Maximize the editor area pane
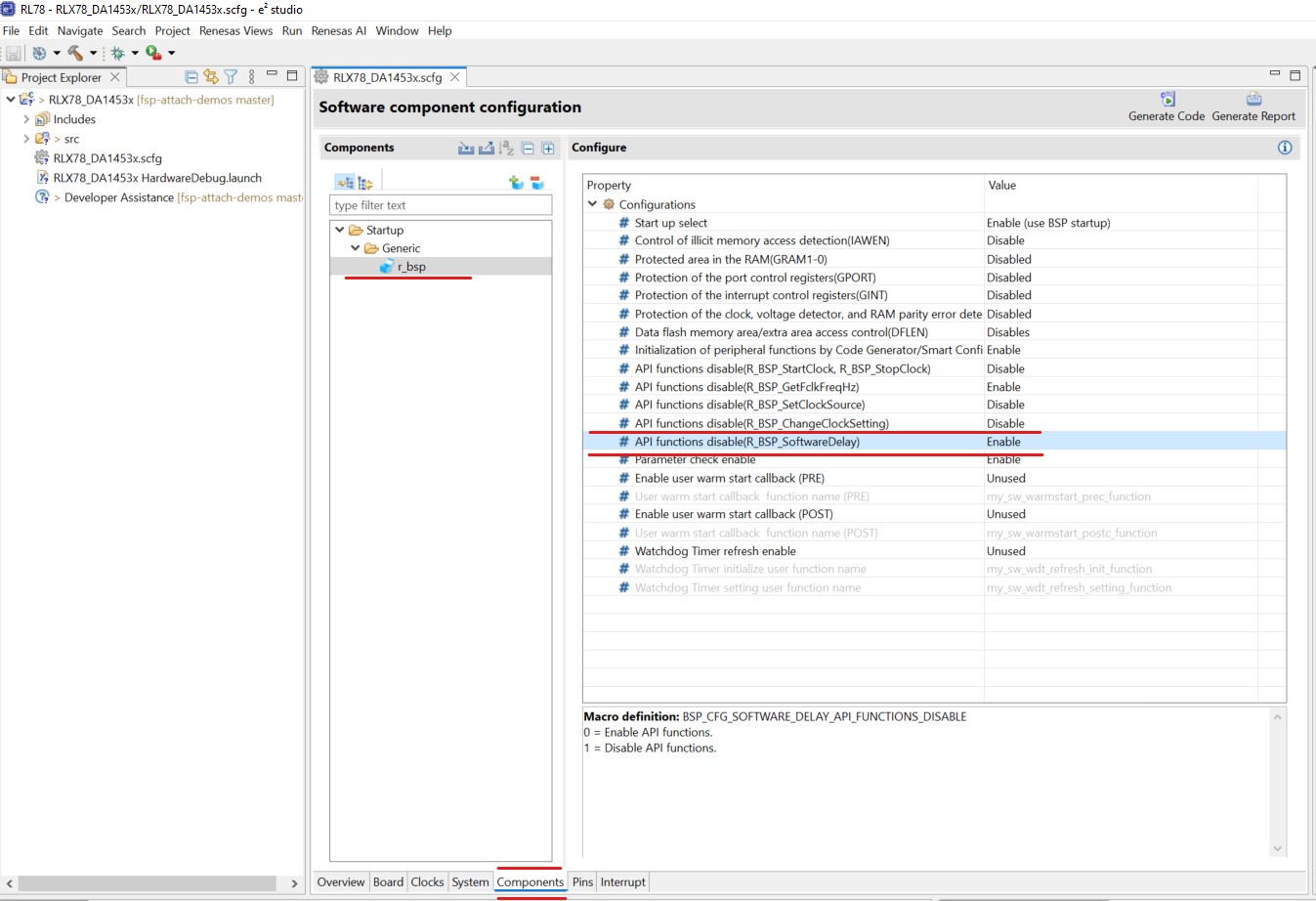 1295,75
